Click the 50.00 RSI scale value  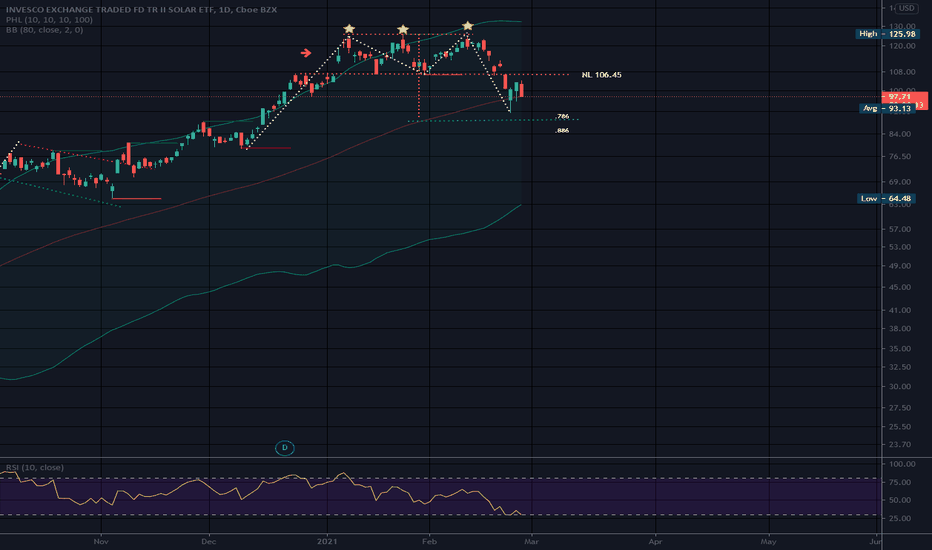(902, 500)
